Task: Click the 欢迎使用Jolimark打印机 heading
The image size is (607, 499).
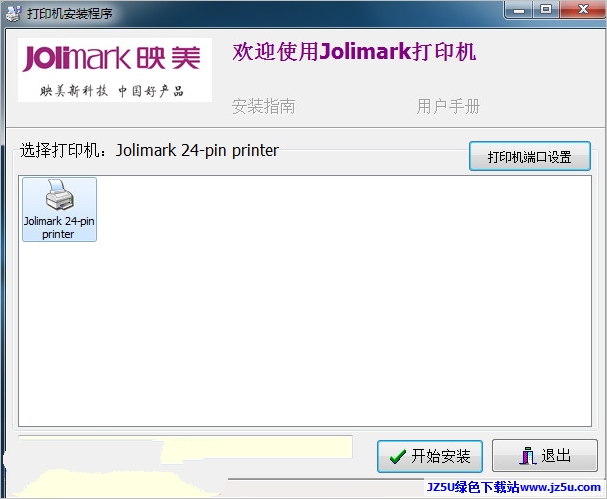Action: (354, 52)
